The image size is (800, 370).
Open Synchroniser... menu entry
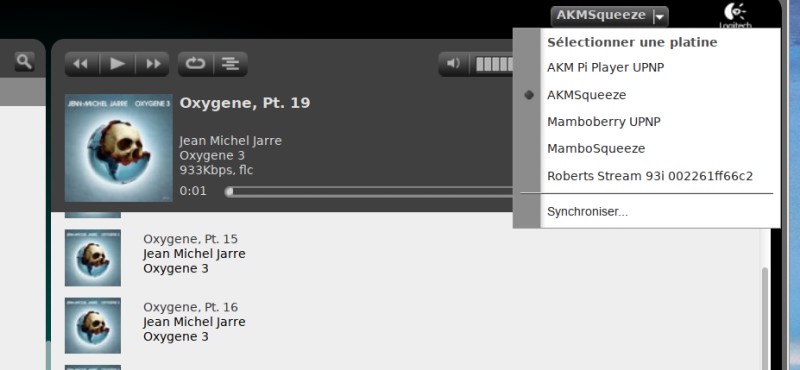coord(587,212)
